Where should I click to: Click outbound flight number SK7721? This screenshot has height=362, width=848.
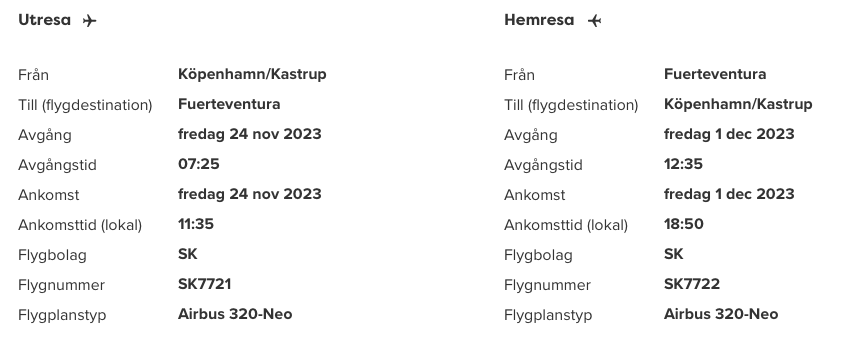(204, 284)
